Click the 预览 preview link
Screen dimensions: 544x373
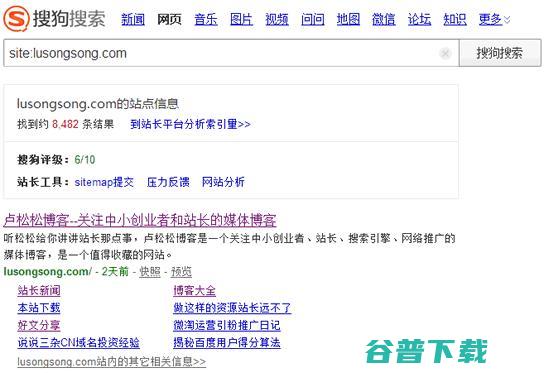(x=181, y=272)
